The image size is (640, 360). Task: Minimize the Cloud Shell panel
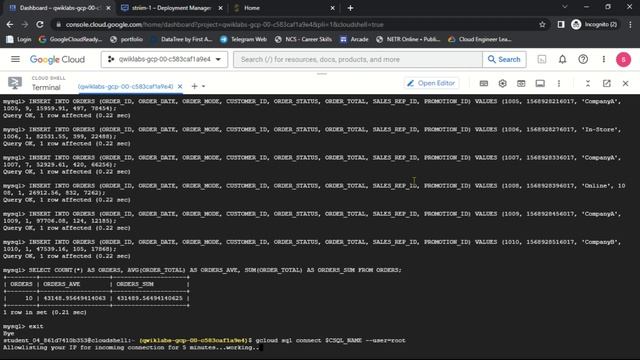click(x=588, y=83)
